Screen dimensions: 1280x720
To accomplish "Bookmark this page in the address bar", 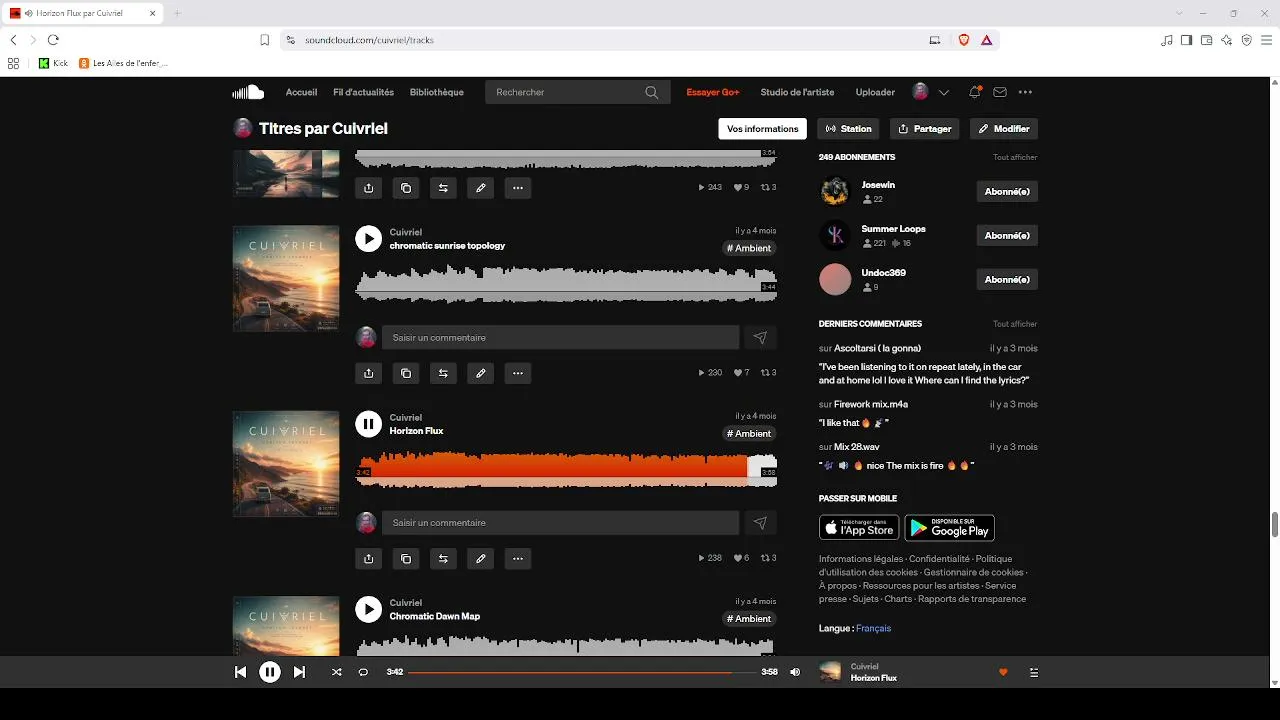I will [x=265, y=40].
